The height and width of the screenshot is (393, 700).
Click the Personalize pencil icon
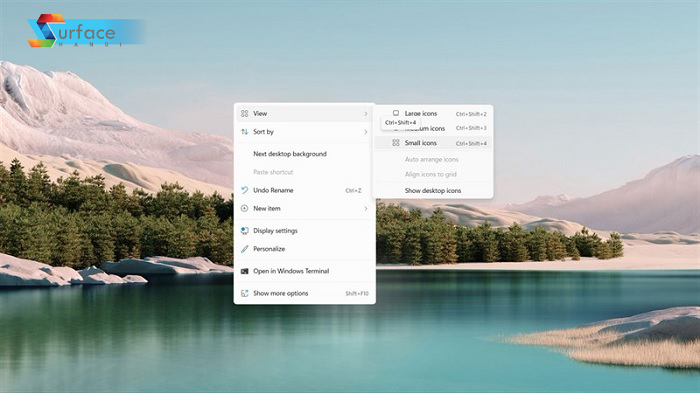[x=244, y=249]
